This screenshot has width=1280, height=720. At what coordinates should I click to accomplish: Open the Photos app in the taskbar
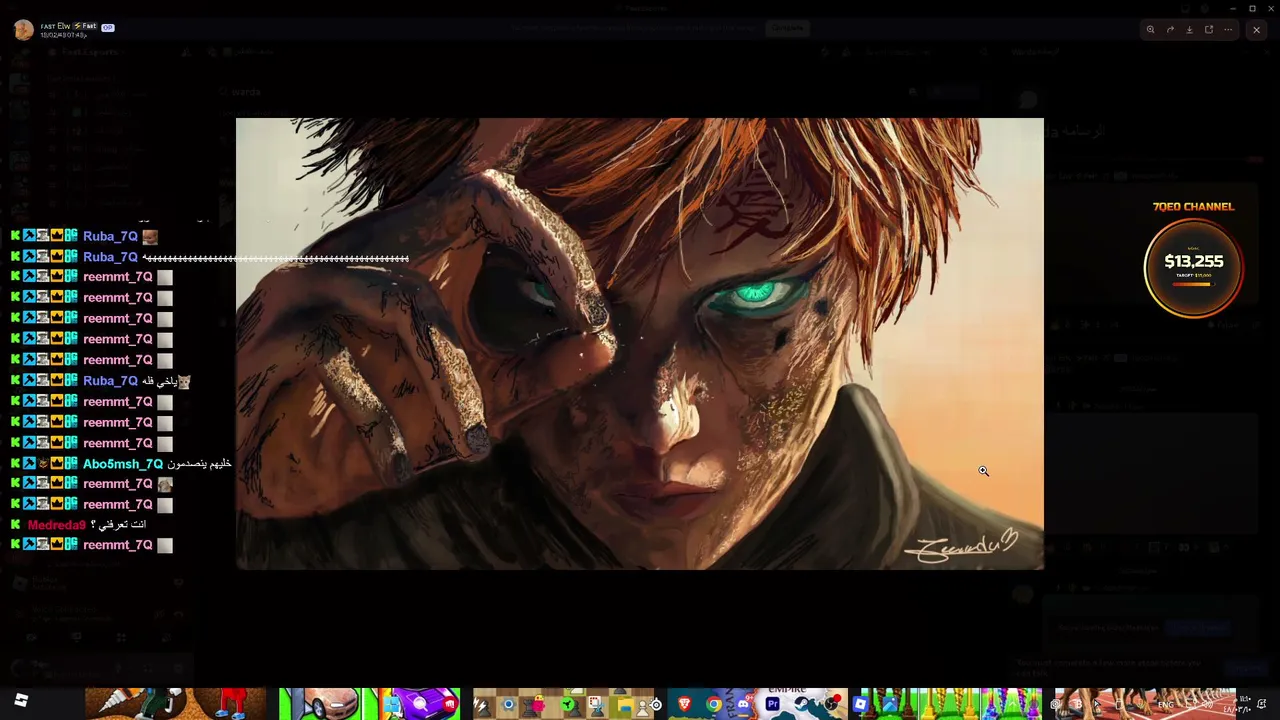pos(890,705)
